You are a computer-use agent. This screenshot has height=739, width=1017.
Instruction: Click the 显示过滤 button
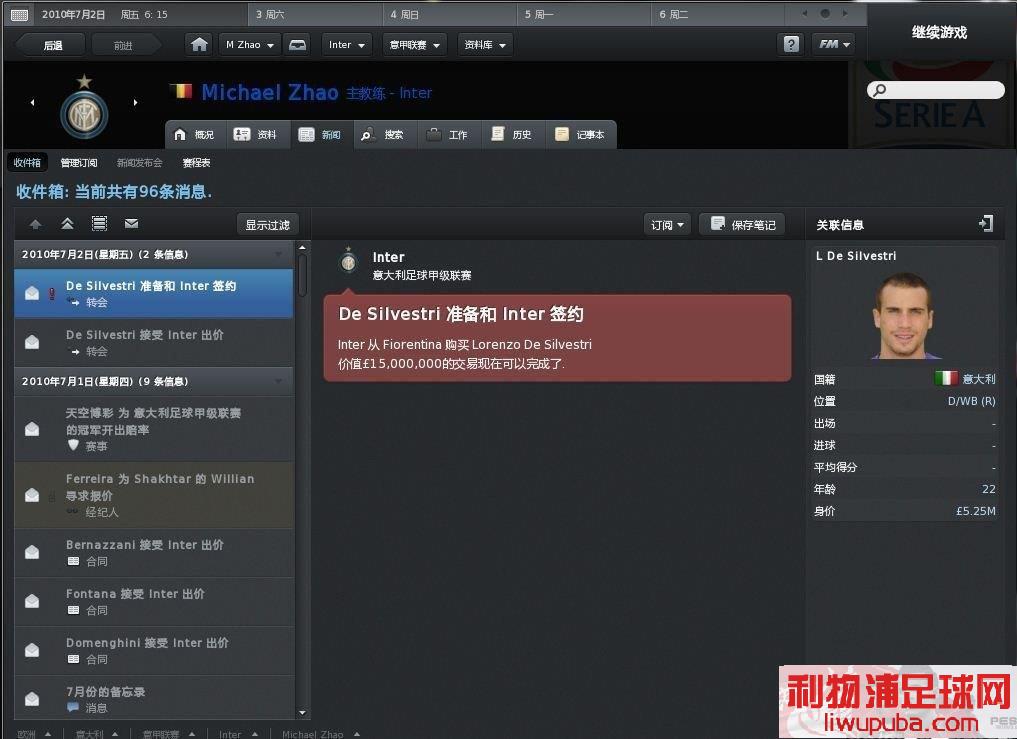point(267,224)
